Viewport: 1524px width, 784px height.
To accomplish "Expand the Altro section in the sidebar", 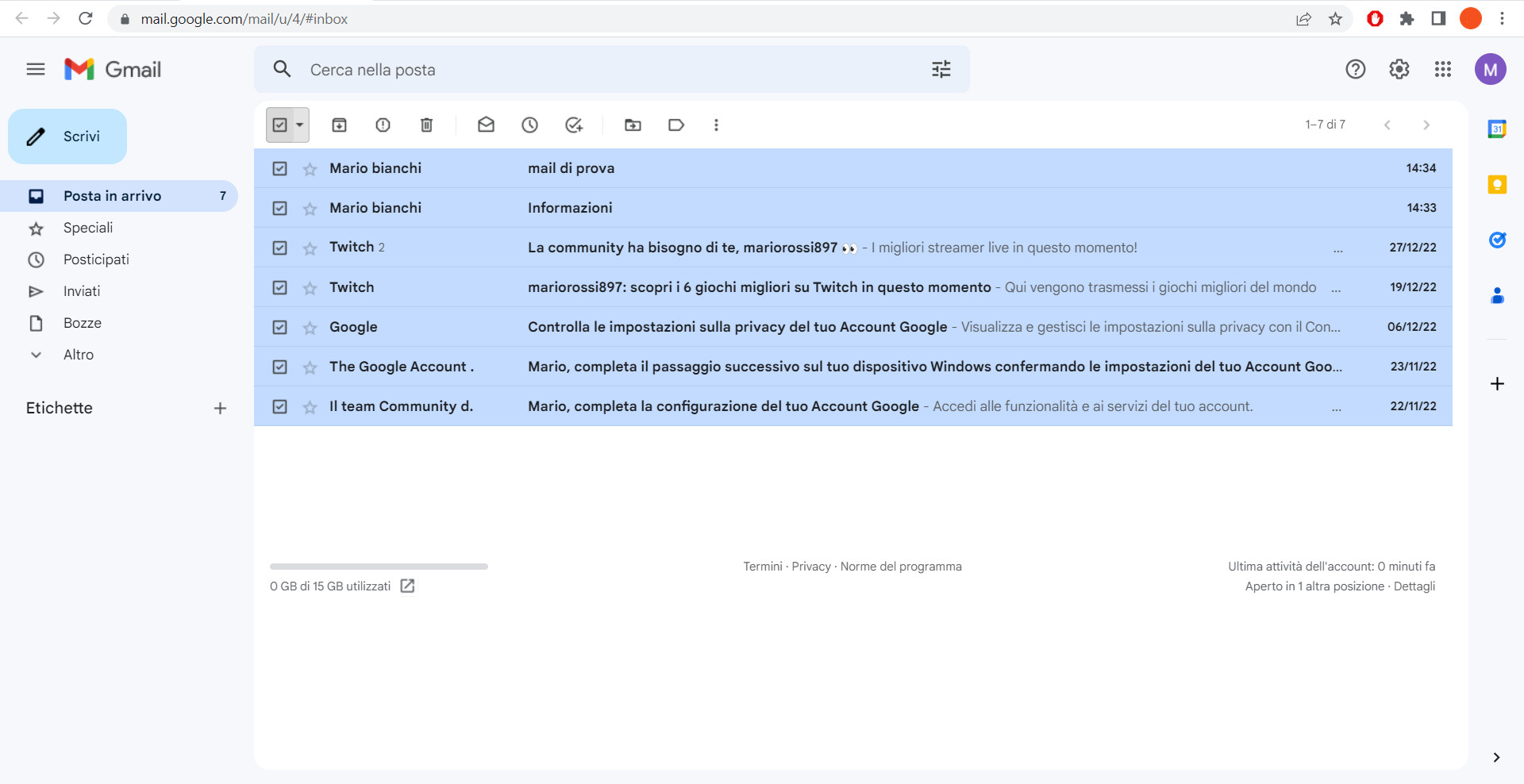I will point(79,355).
